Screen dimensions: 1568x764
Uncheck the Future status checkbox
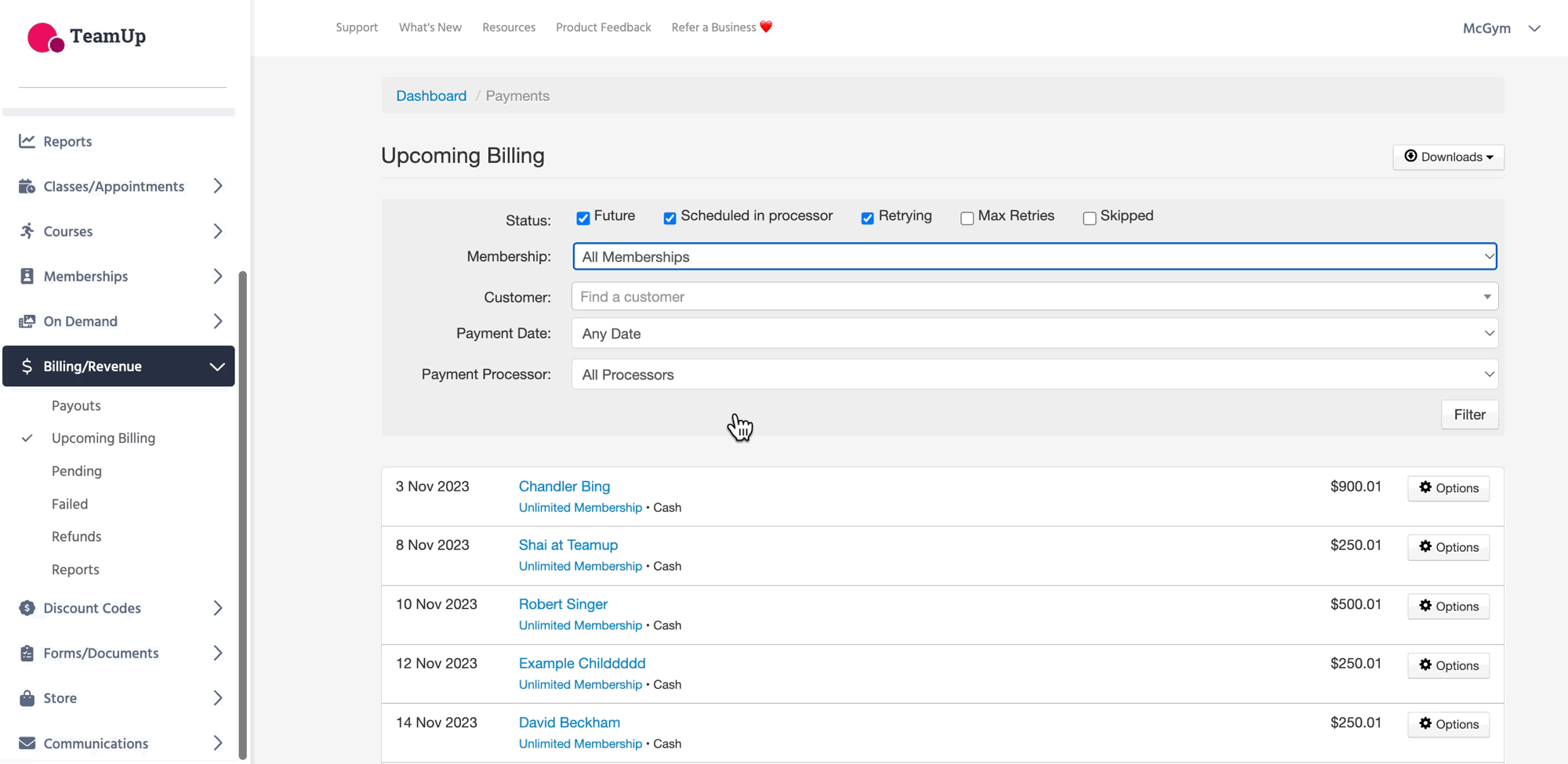(583, 218)
